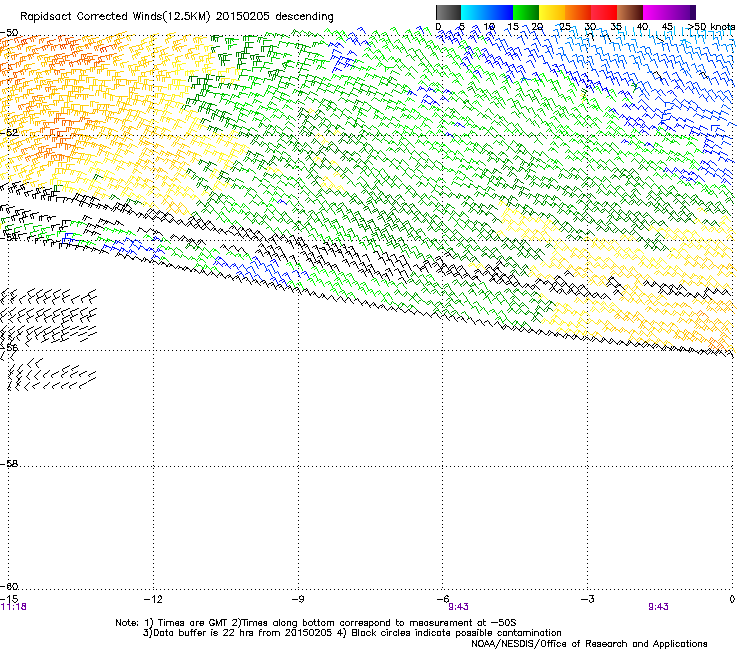740x650 pixels.
Task: Select the red 30-35 knots legend swatch
Action: pos(604,12)
